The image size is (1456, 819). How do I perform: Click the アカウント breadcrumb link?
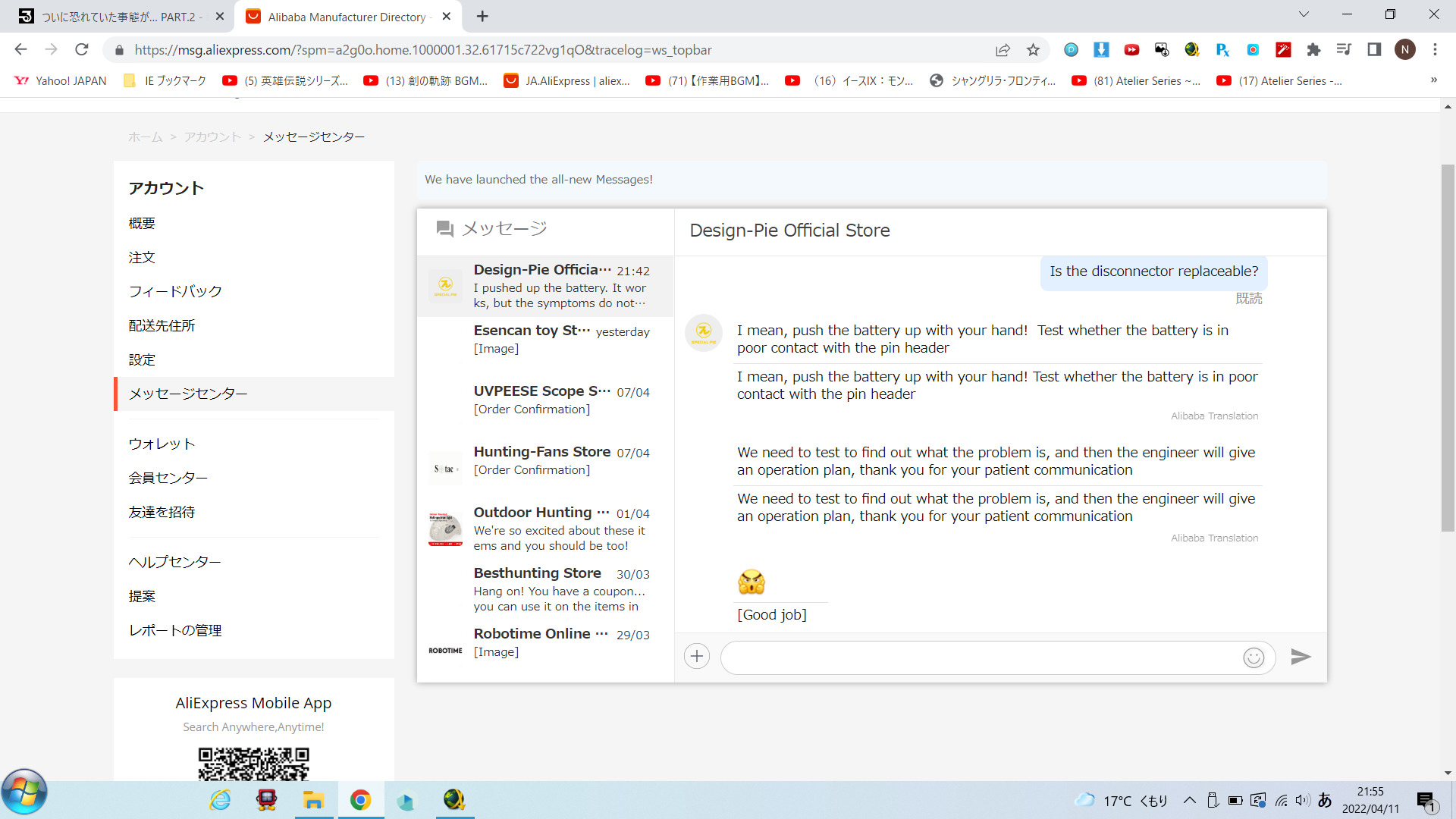coord(212,137)
